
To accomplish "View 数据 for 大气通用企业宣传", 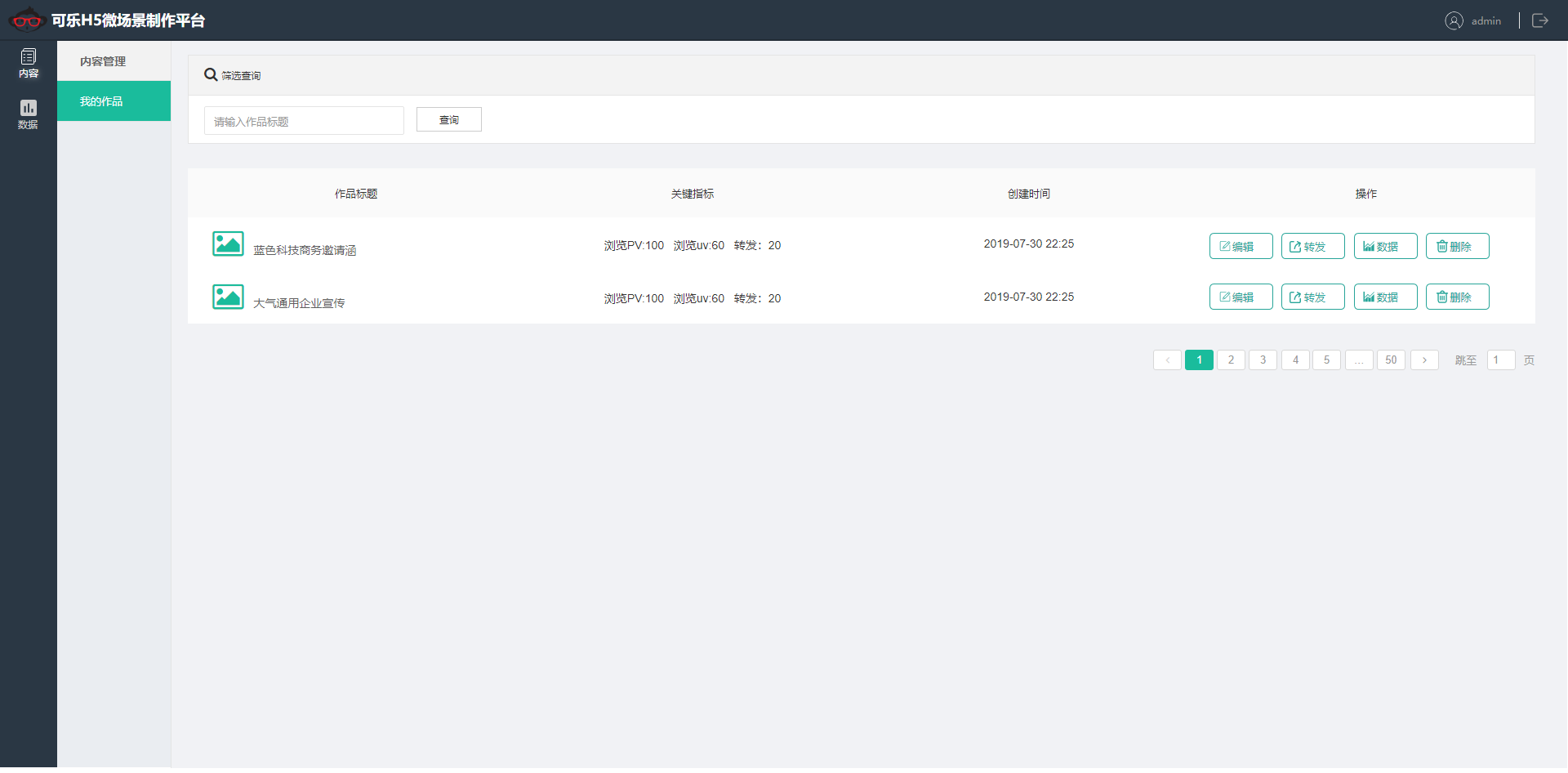I will pos(1385,297).
